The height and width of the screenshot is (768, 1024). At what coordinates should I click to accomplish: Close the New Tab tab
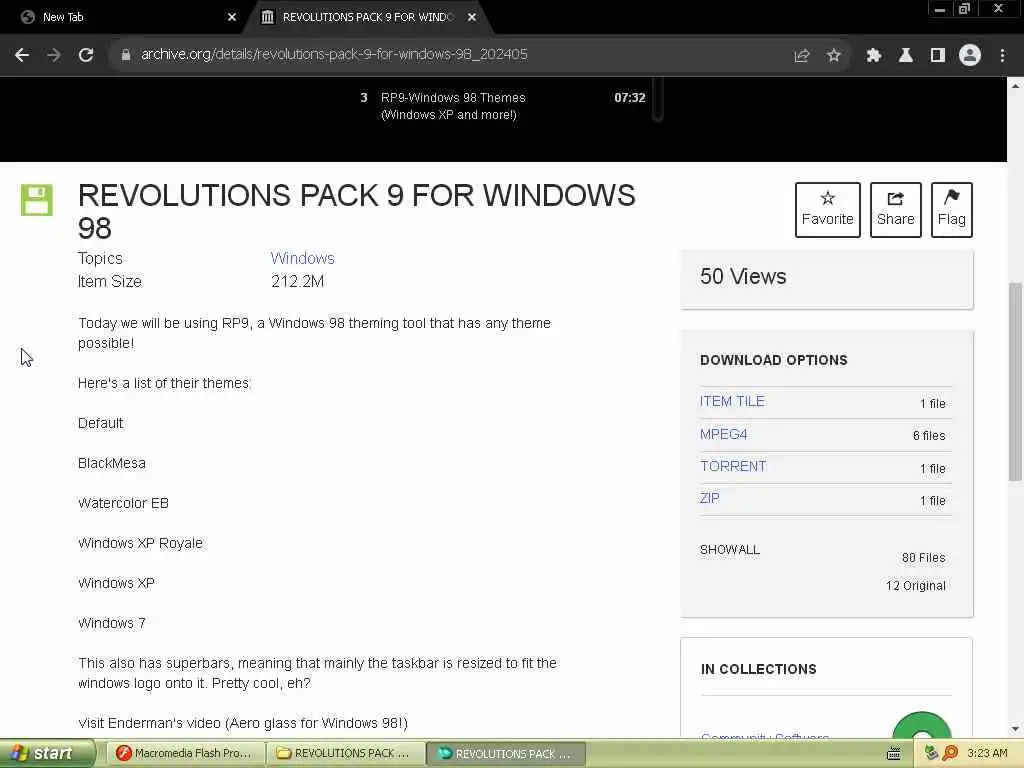click(x=232, y=17)
